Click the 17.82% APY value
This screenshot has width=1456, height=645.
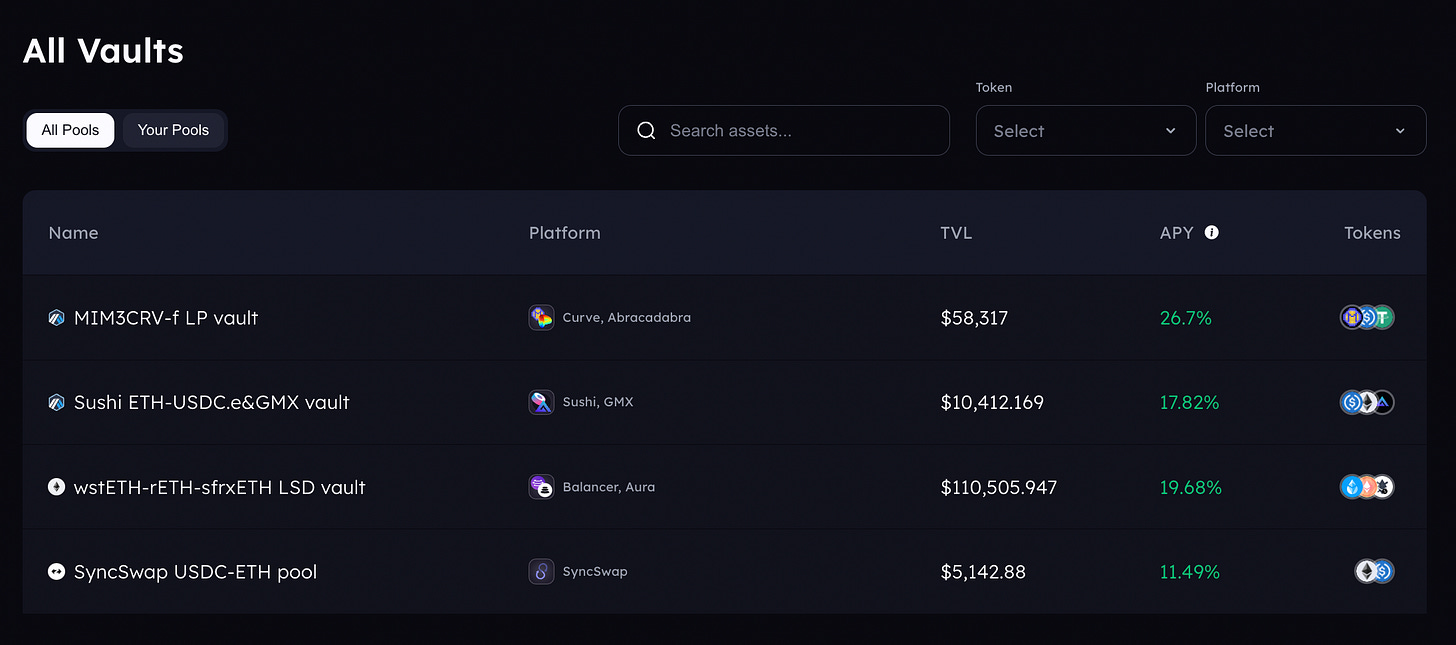coord(1190,403)
